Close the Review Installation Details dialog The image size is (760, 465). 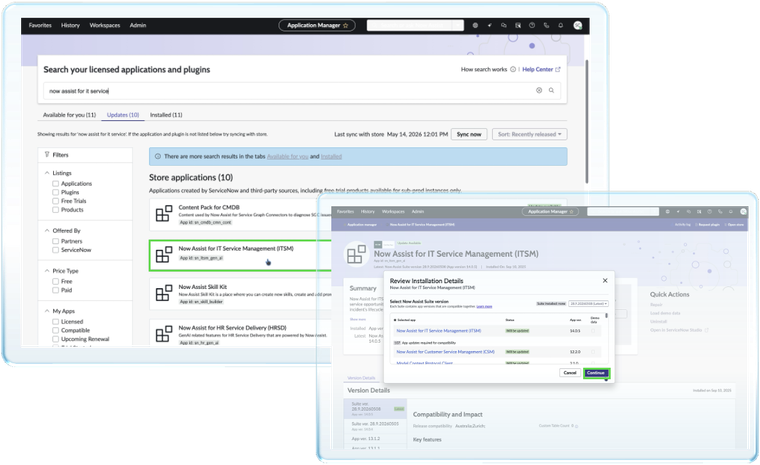point(605,280)
